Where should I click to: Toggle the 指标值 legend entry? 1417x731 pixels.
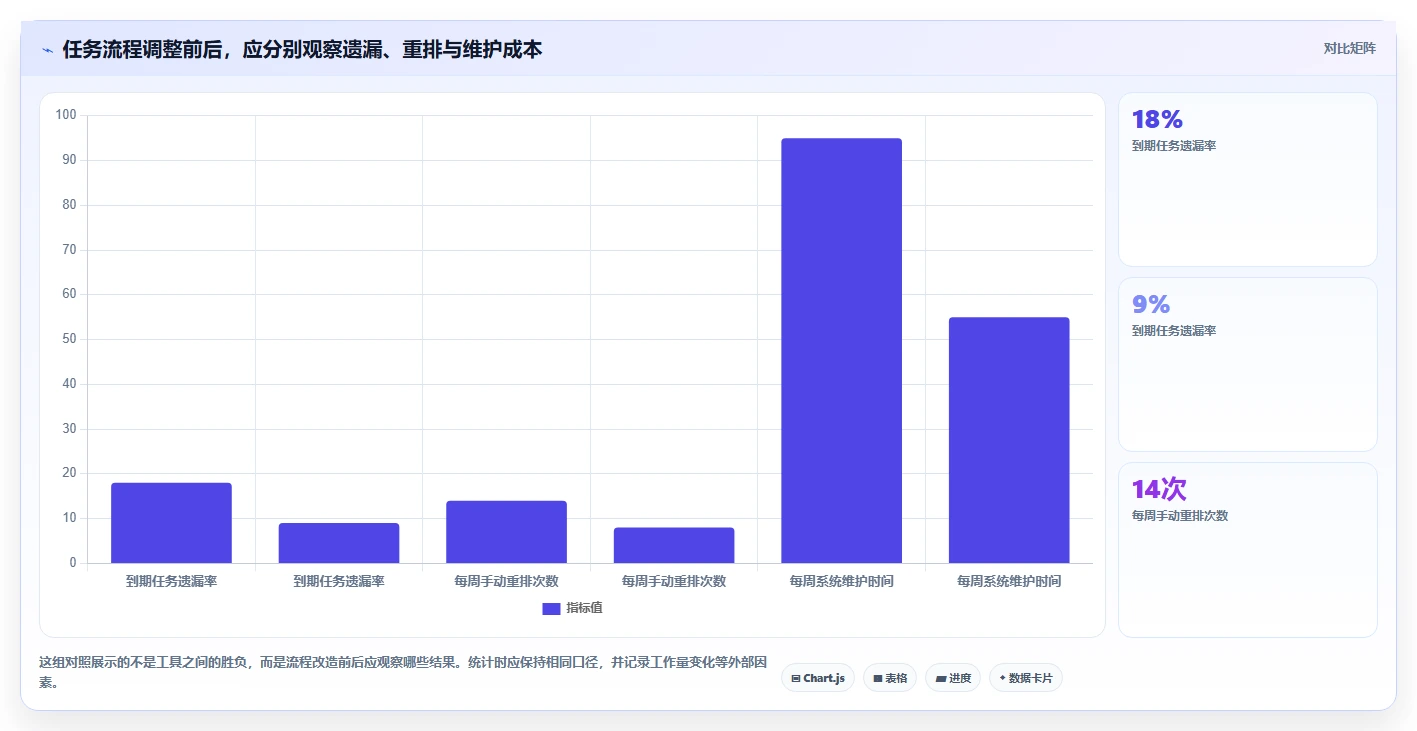[573, 608]
